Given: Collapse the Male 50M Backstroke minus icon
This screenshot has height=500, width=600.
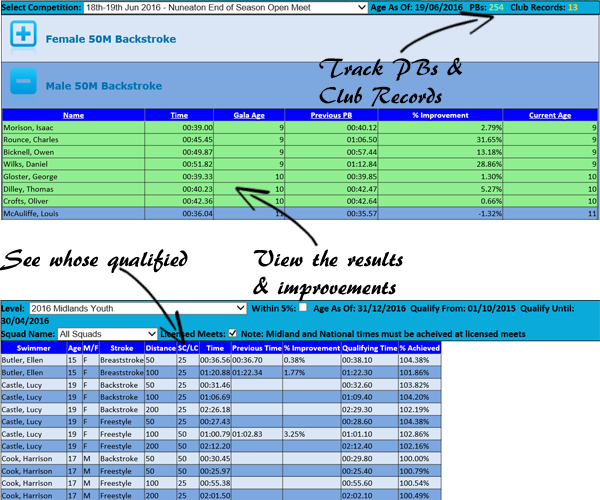Looking at the screenshot, I should (22, 85).
